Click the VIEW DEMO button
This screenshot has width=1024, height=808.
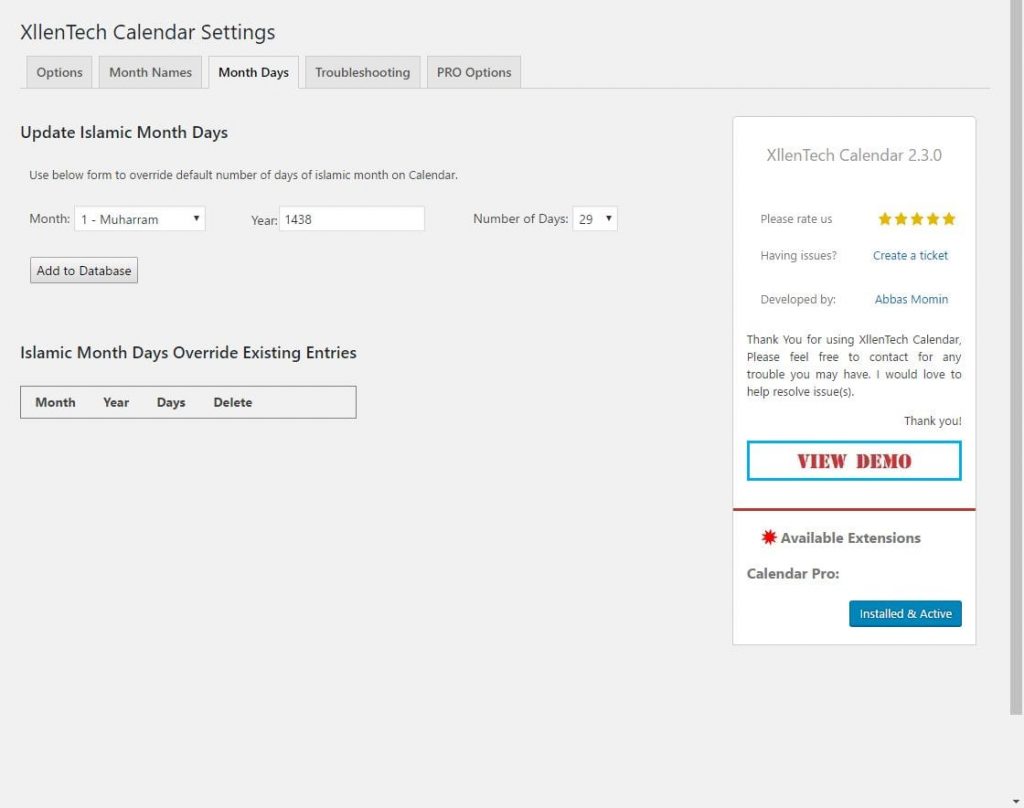click(854, 461)
